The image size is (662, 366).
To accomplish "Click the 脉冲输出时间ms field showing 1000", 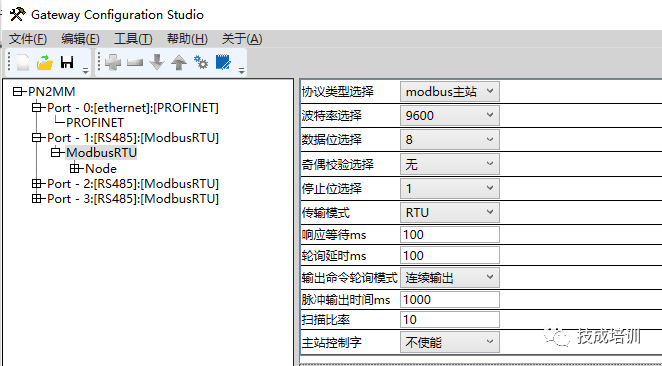I will (x=450, y=299).
